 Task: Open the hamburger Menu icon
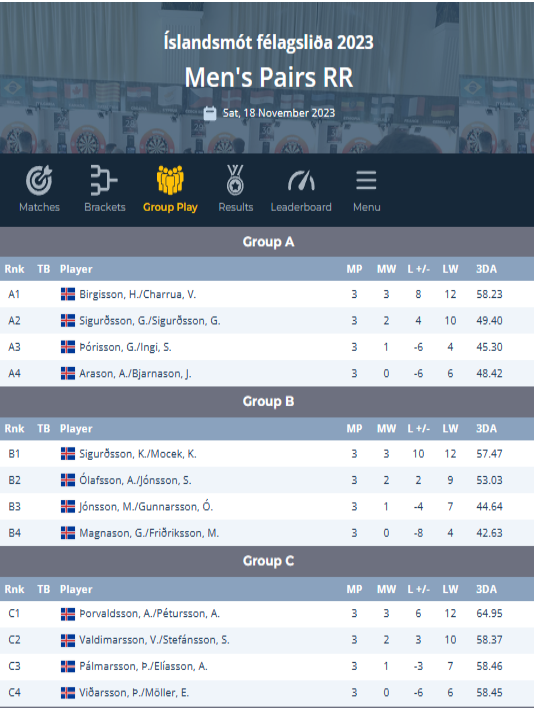pyautogui.click(x=366, y=180)
